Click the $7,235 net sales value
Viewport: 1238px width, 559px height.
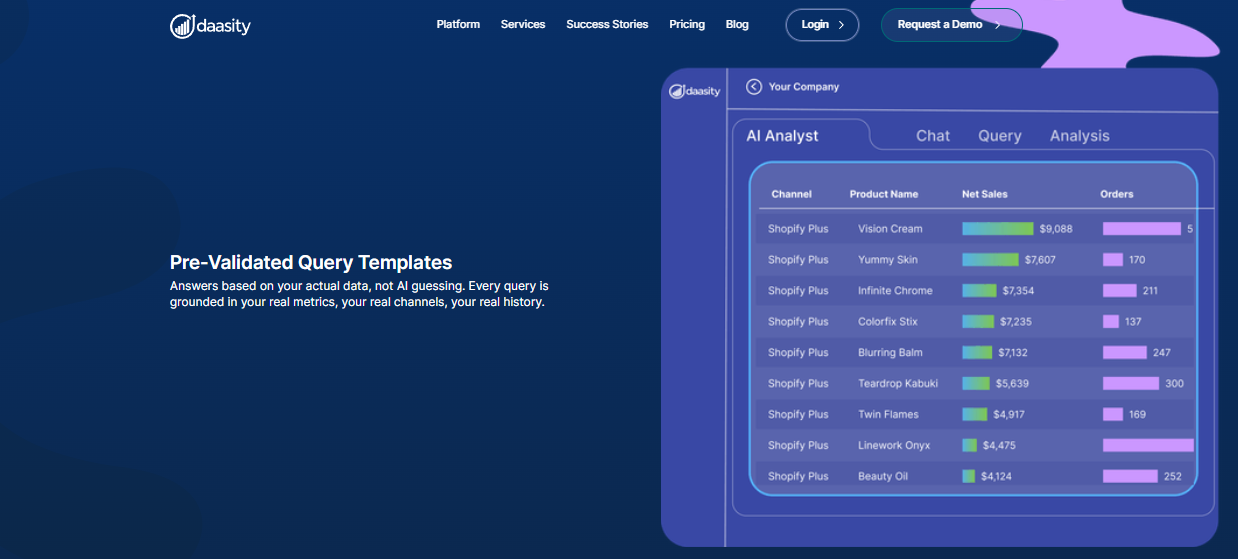click(x=1015, y=322)
